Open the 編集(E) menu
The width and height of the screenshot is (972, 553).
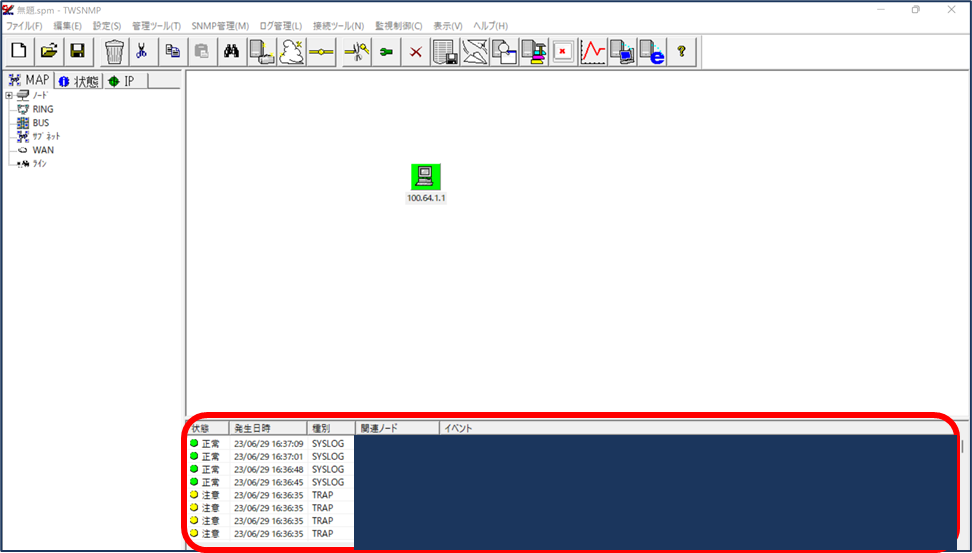(x=67, y=26)
